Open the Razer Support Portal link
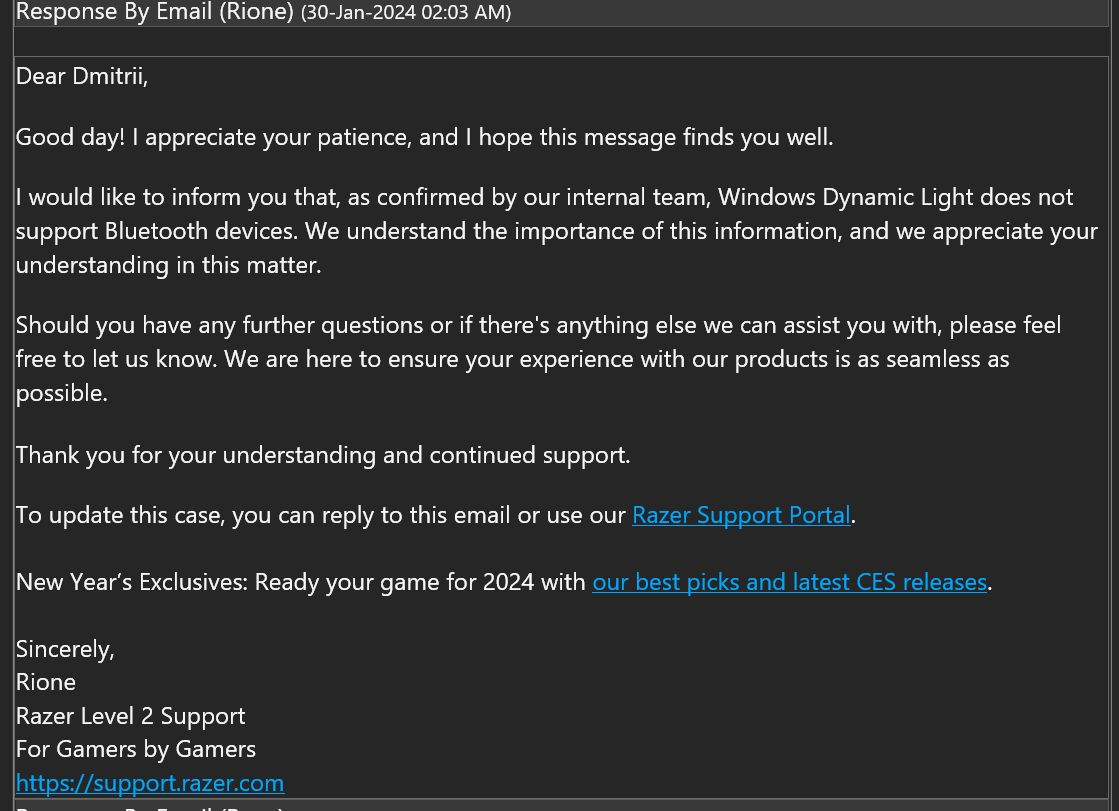 pos(741,515)
